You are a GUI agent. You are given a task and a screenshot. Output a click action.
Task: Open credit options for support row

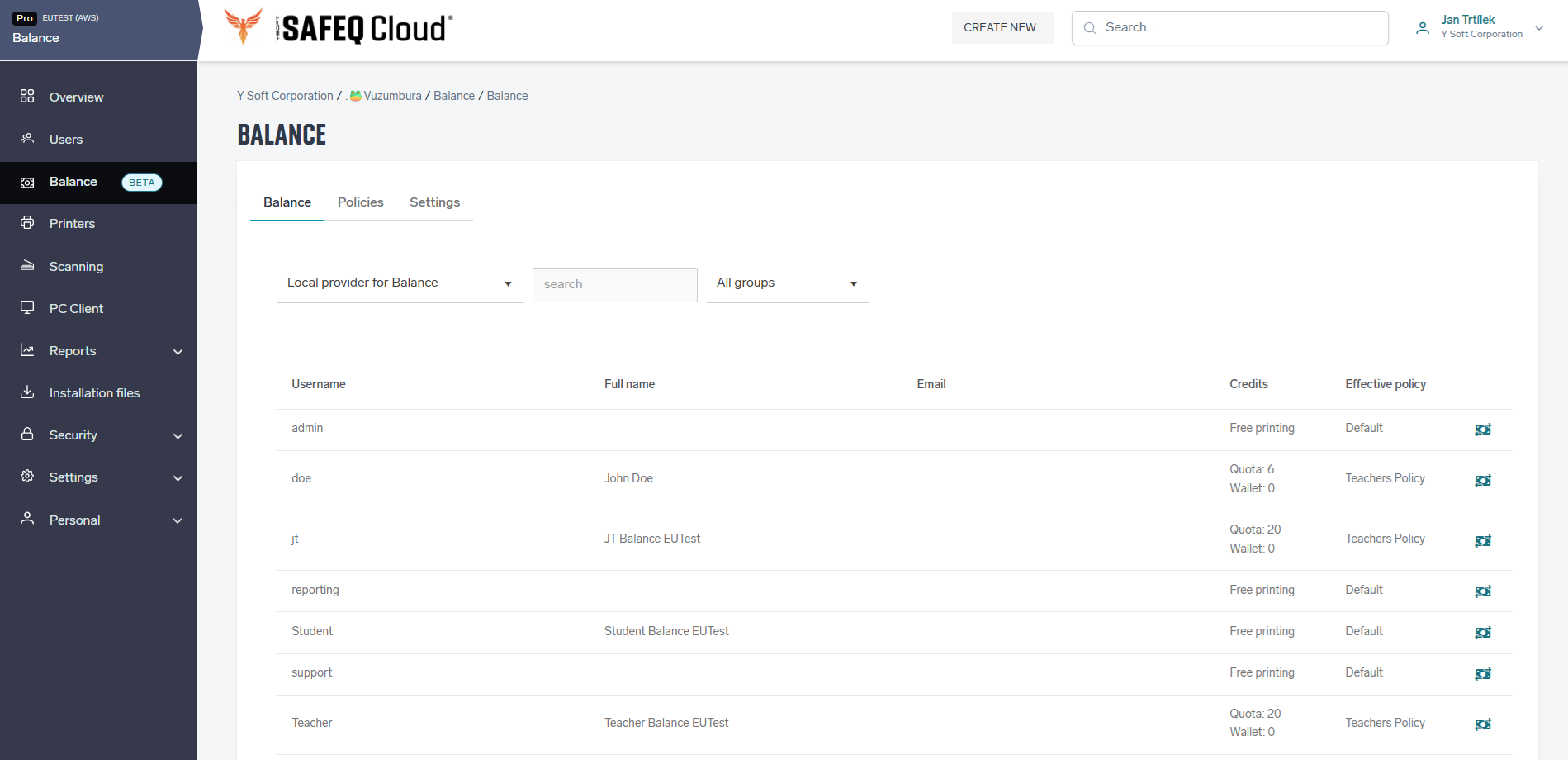click(1483, 673)
